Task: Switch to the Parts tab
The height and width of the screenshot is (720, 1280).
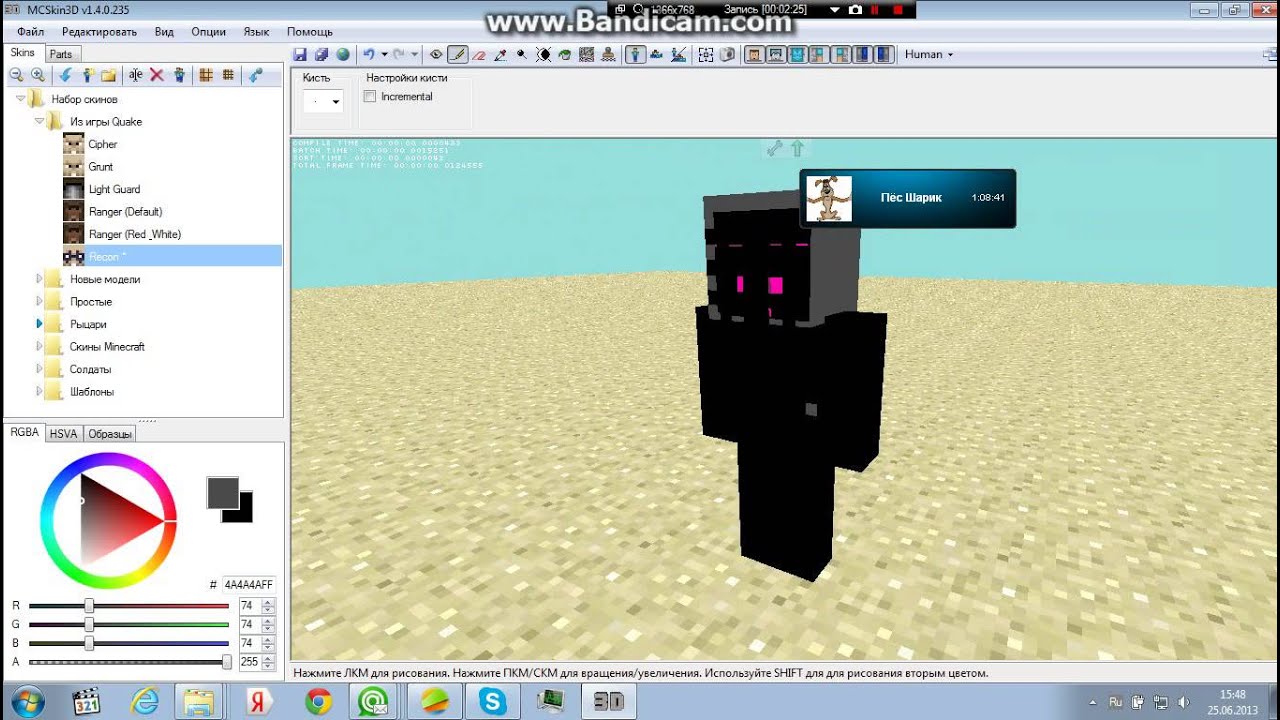Action: click(x=61, y=54)
